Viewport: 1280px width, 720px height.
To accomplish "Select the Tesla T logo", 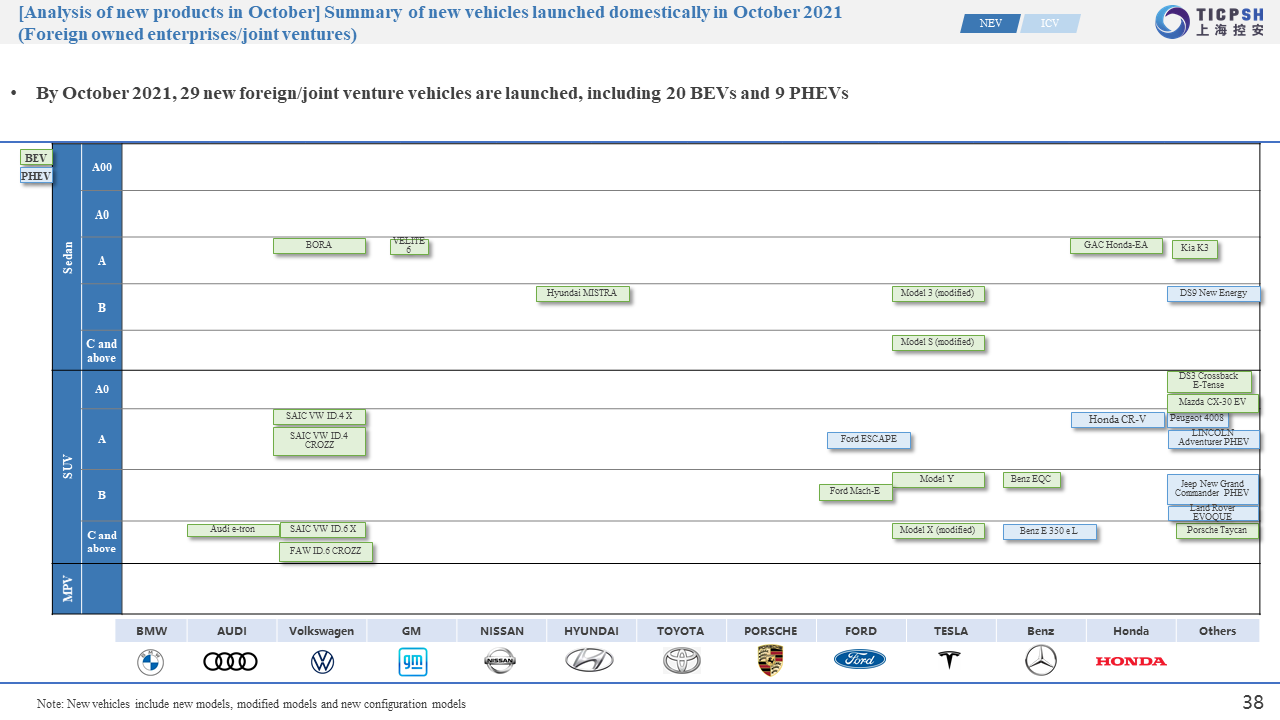I will [948, 660].
